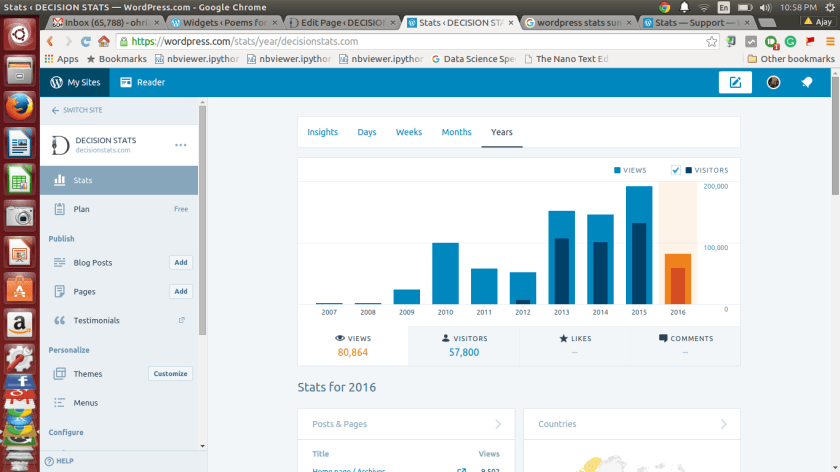Click the Chrome address bar URL
840x472 pixels.
(x=245, y=41)
